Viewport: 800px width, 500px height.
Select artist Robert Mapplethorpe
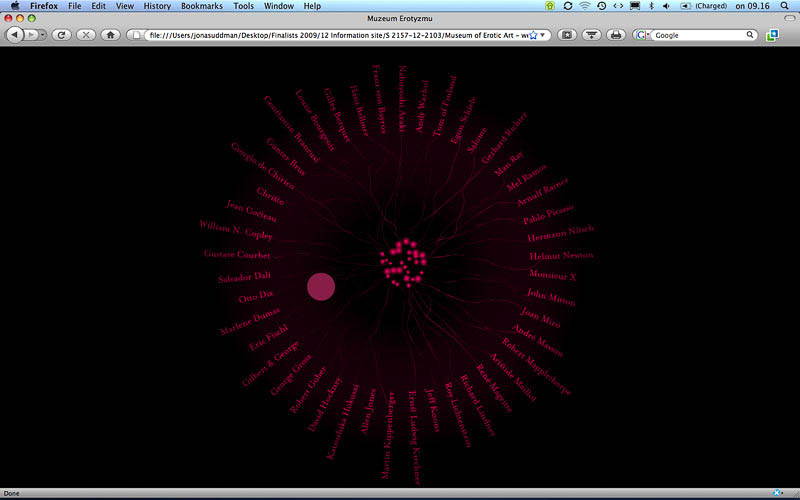[x=536, y=366]
